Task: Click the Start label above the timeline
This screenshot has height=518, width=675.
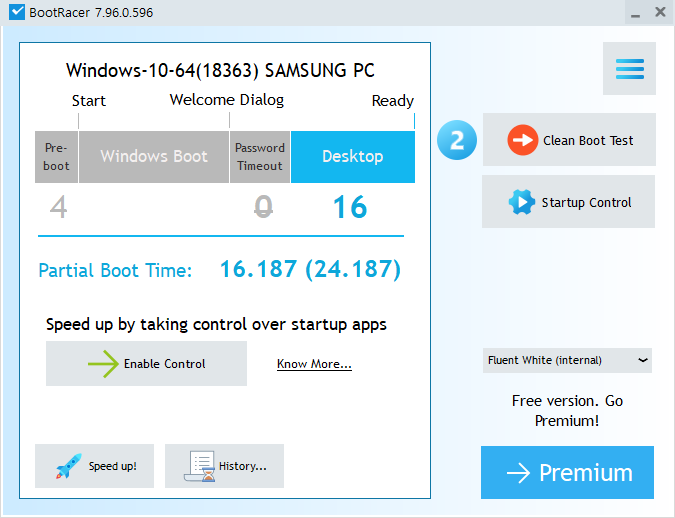Action: click(89, 101)
